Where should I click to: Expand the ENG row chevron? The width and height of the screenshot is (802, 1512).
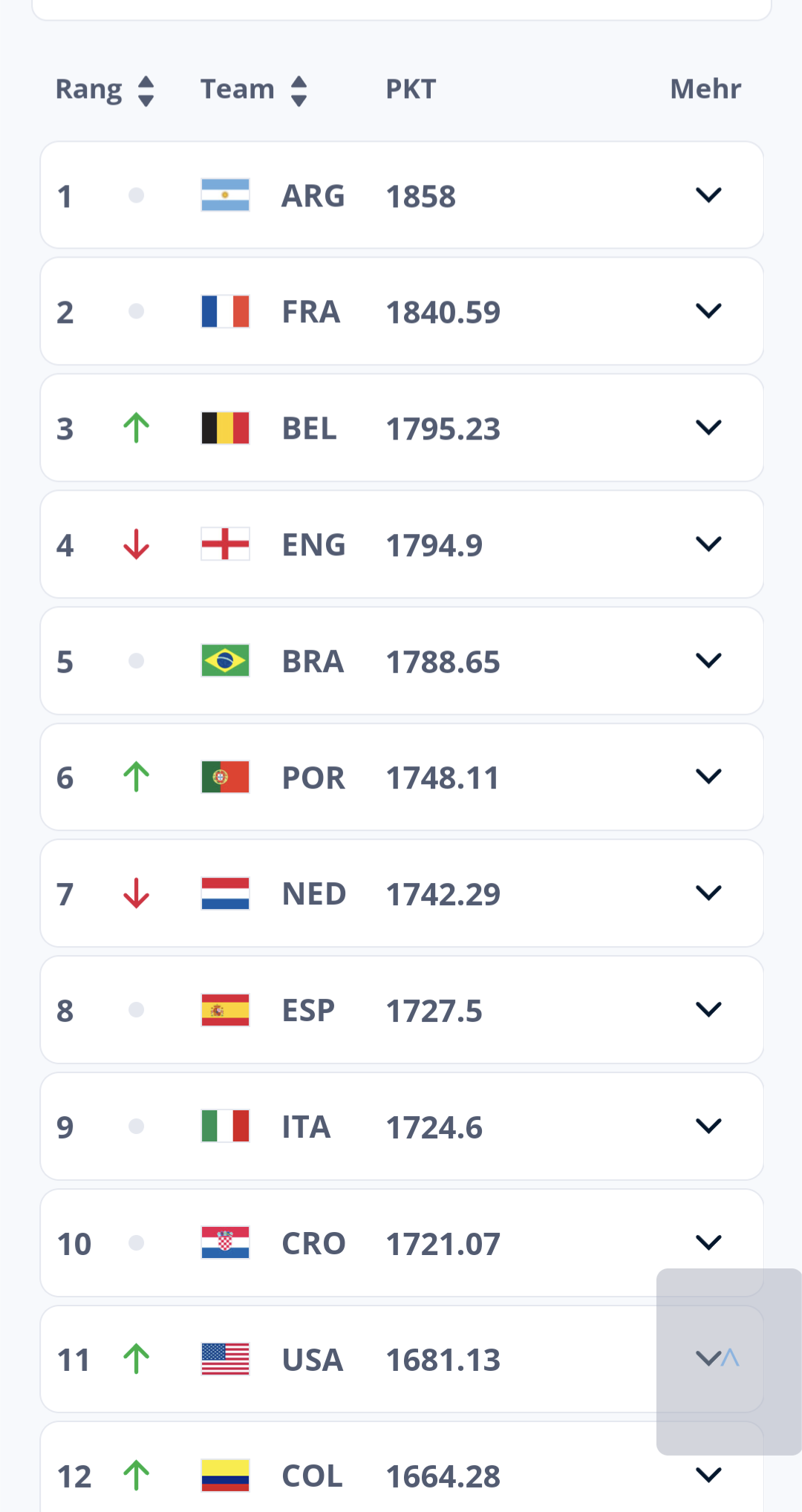pyautogui.click(x=708, y=544)
